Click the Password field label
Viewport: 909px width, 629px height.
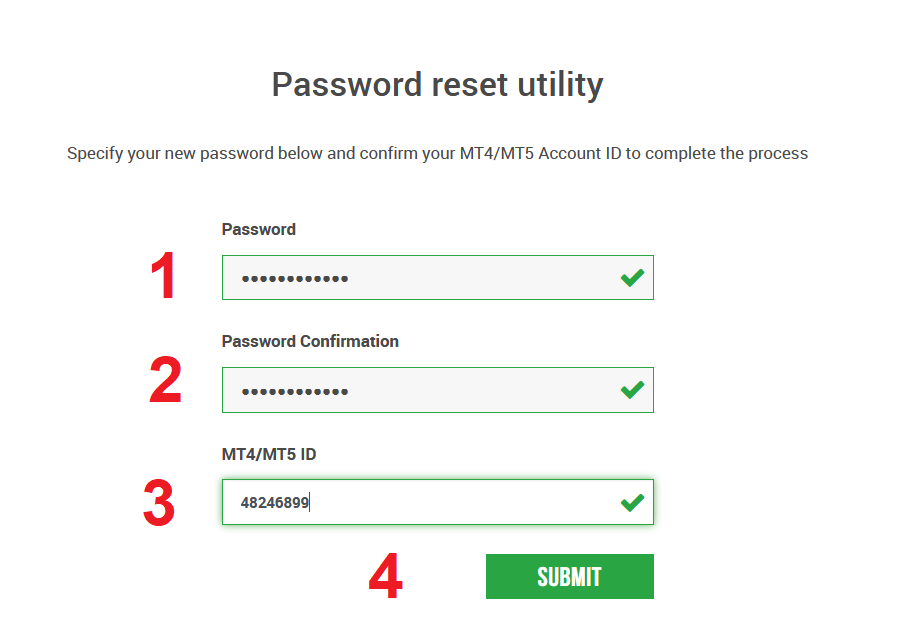click(x=258, y=229)
